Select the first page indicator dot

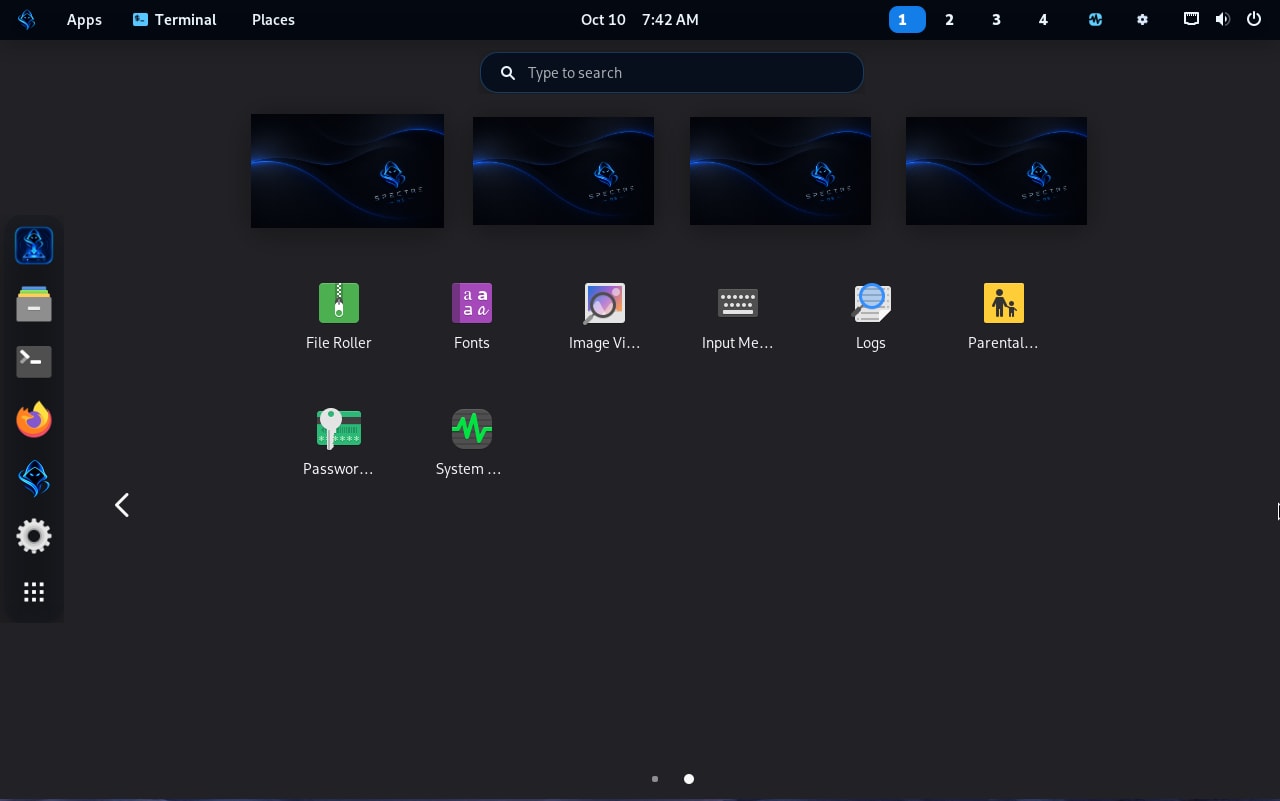[655, 779]
